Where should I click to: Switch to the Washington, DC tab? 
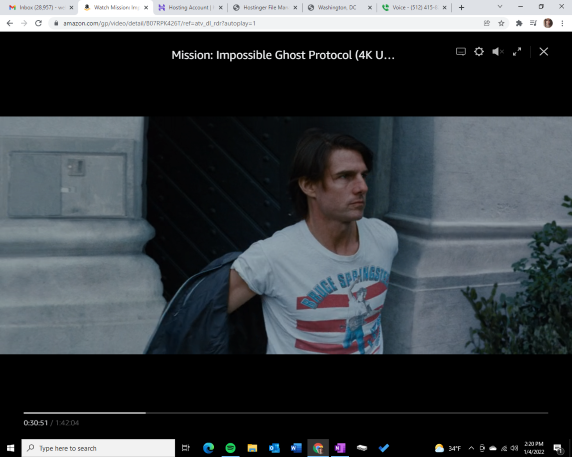pyautogui.click(x=339, y=8)
